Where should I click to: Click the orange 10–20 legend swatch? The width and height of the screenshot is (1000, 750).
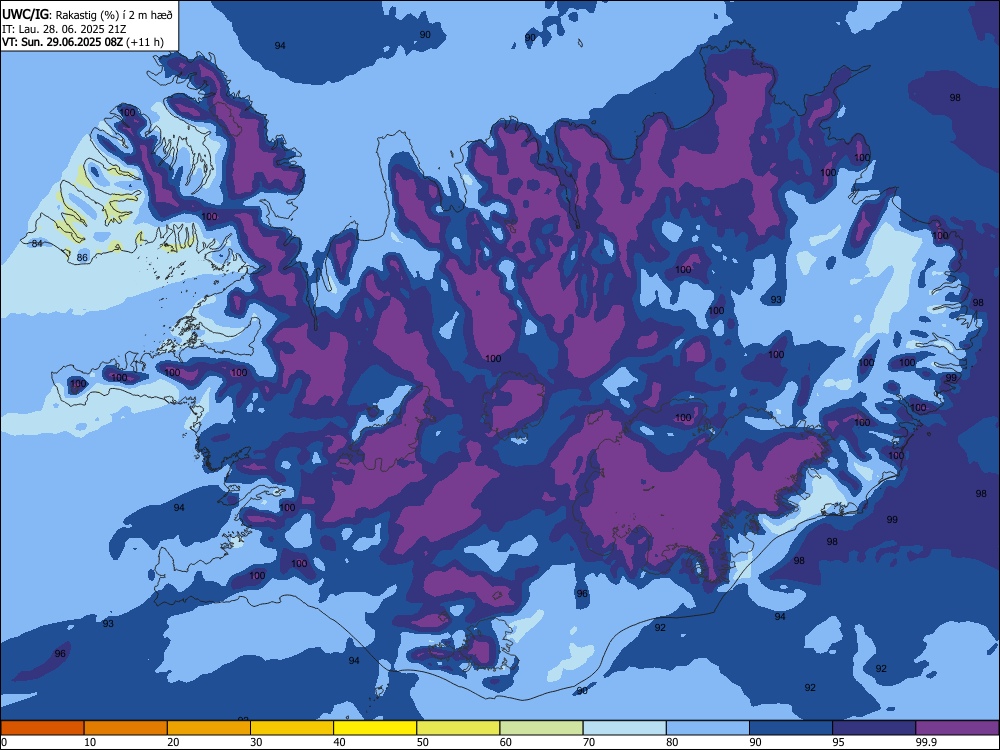pos(126,728)
